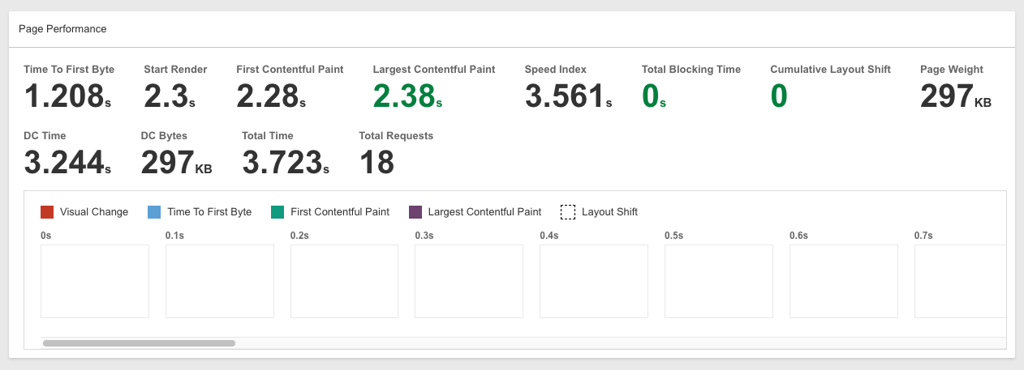Click the Page Weight metric label
The image size is (1024, 370).
[x=952, y=69]
